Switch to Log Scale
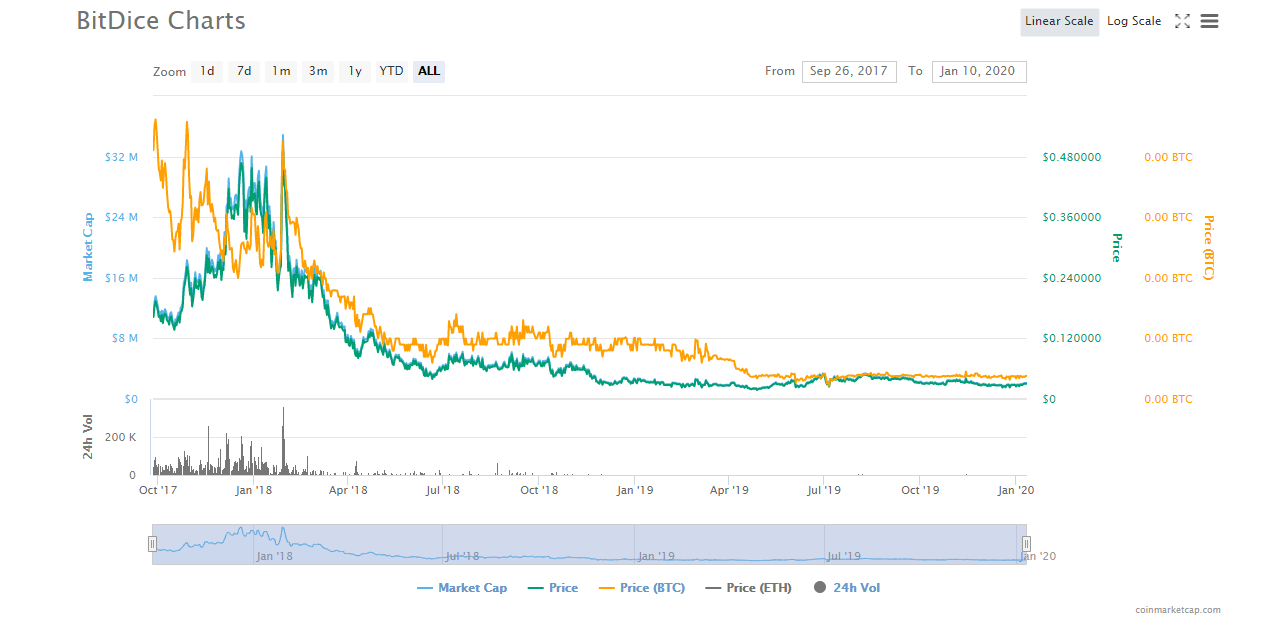This screenshot has width=1264, height=641. [x=1134, y=21]
